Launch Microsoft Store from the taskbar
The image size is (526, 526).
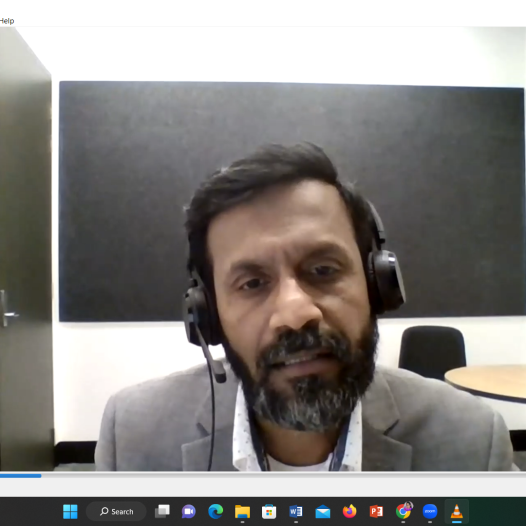(269, 512)
